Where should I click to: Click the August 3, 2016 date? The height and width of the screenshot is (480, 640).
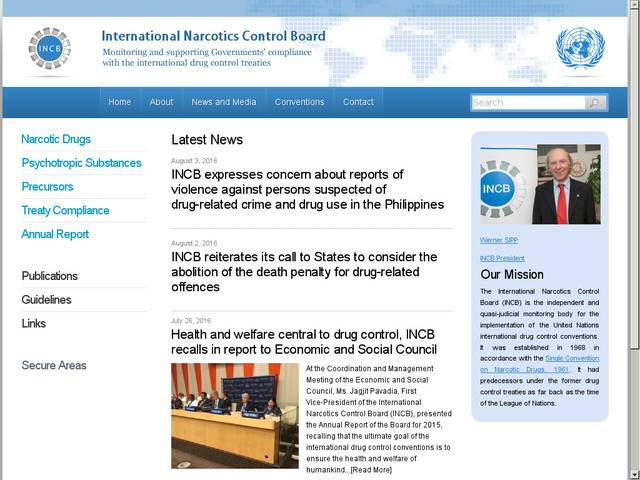(x=194, y=161)
